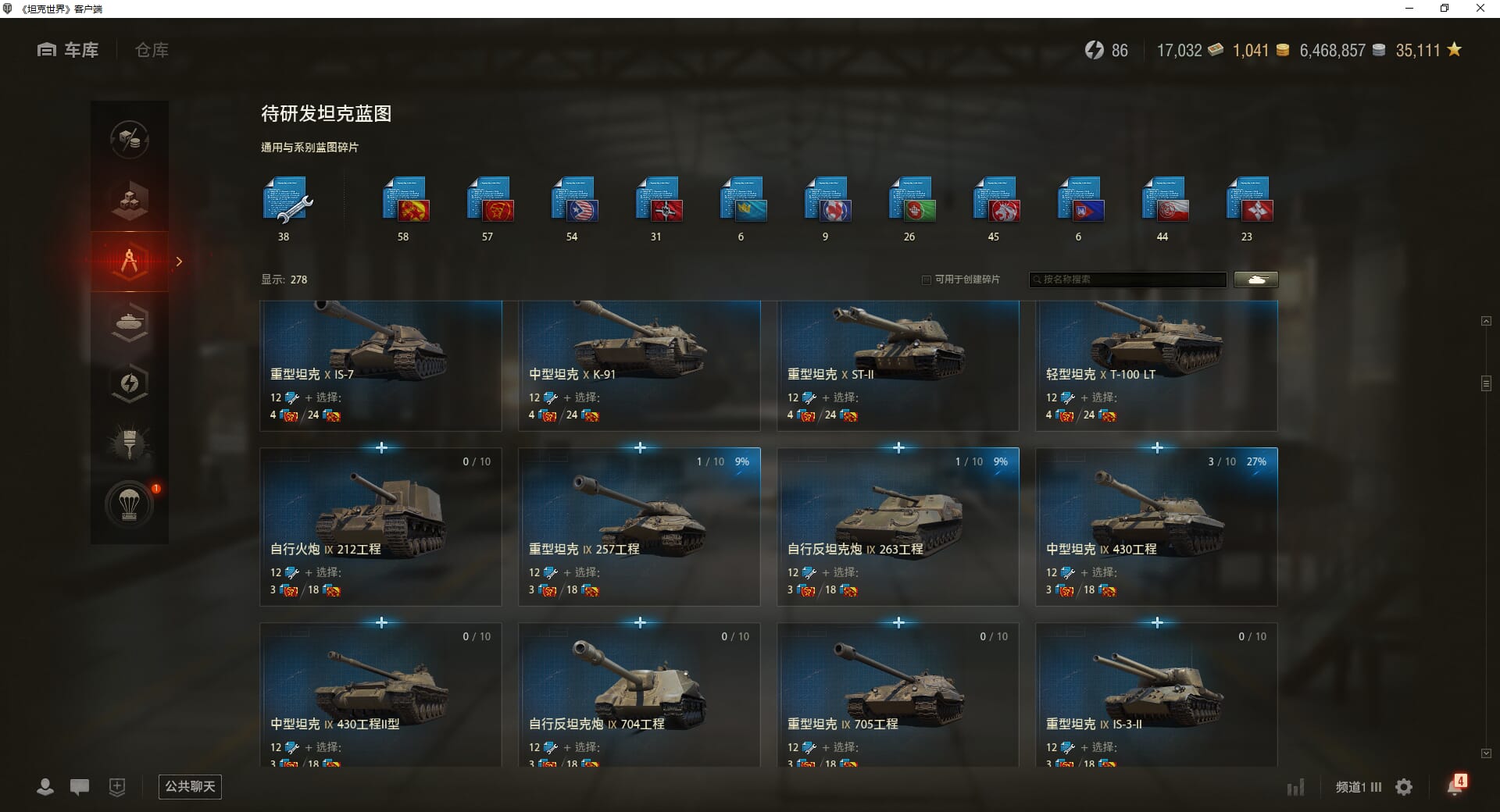
Task: Switch to the 仓库 tab
Action: (x=152, y=50)
